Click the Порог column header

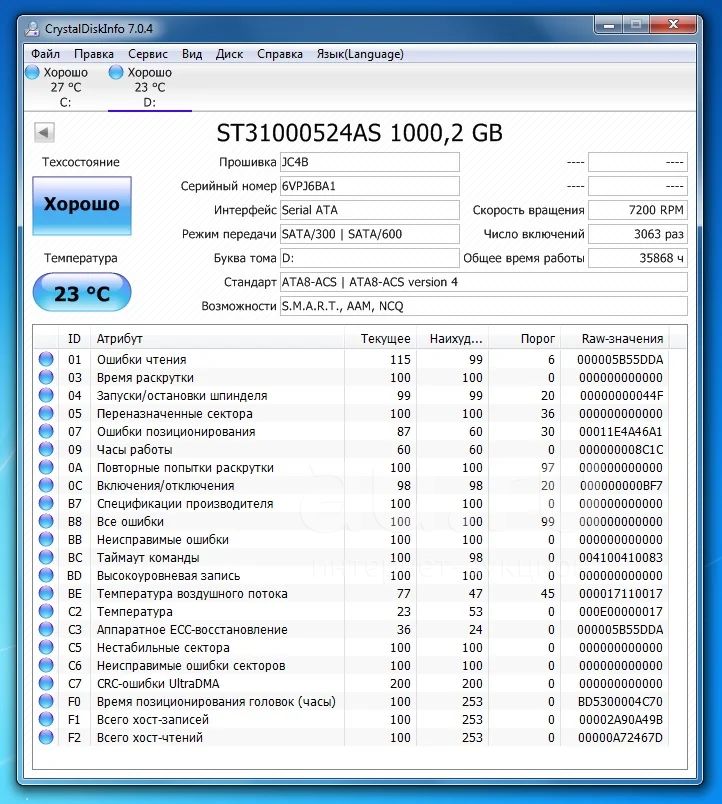525,338
